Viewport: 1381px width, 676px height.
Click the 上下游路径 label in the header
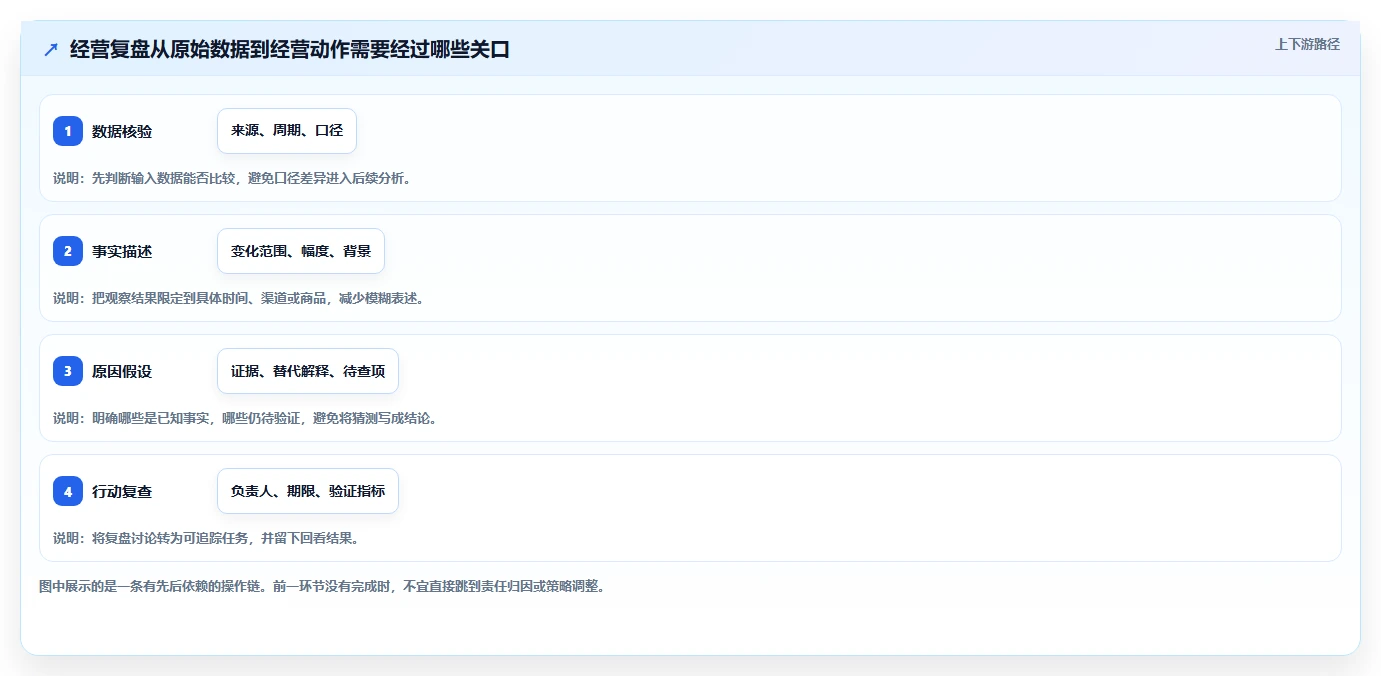click(x=1307, y=44)
